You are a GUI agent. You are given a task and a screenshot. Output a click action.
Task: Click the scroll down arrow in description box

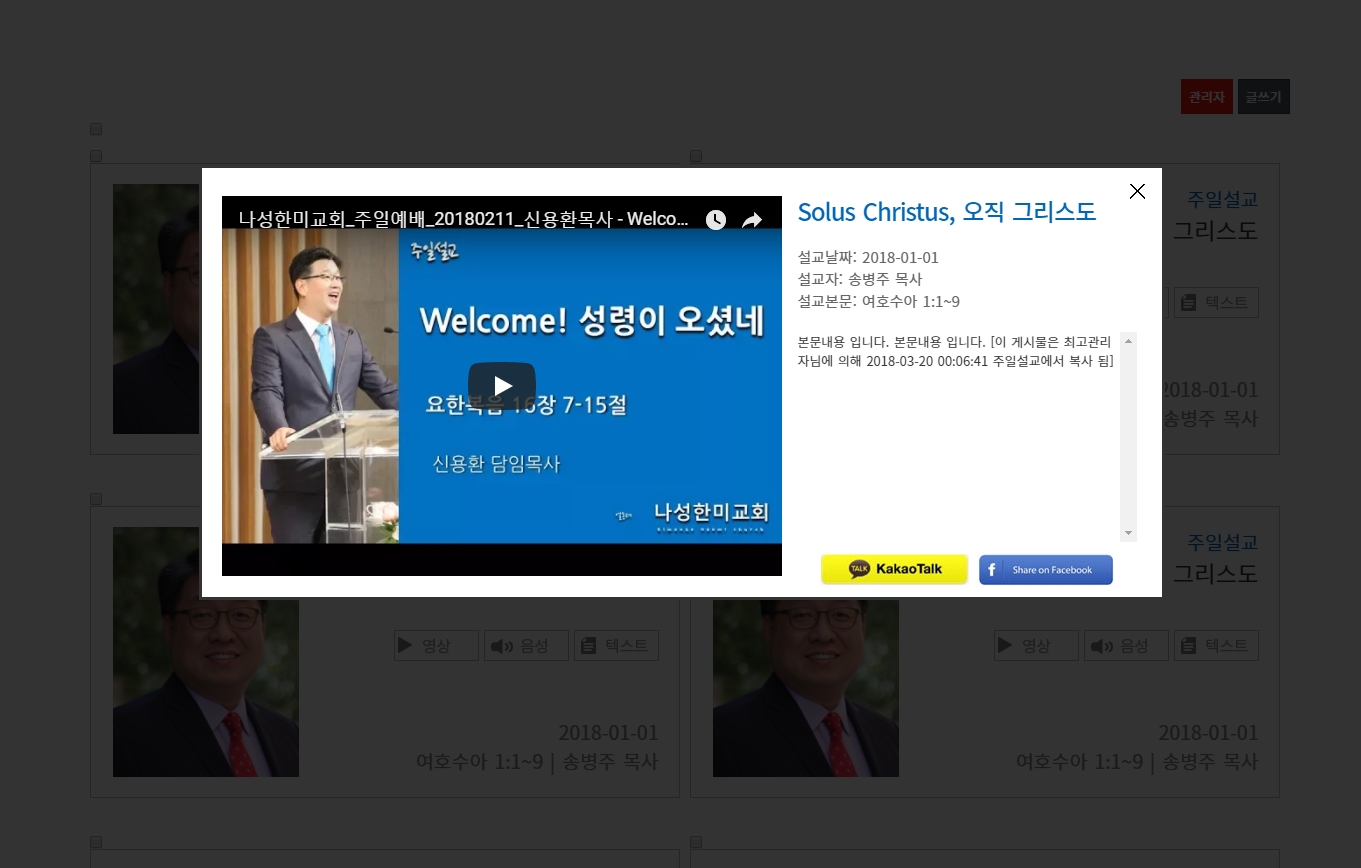[x=1128, y=534]
